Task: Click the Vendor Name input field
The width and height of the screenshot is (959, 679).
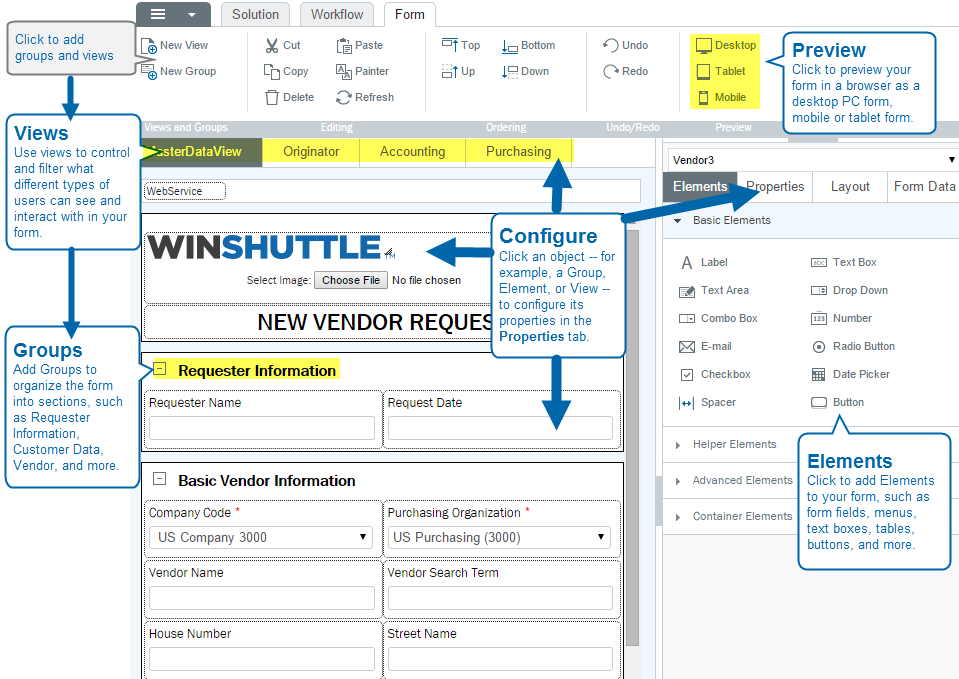Action: click(262, 598)
